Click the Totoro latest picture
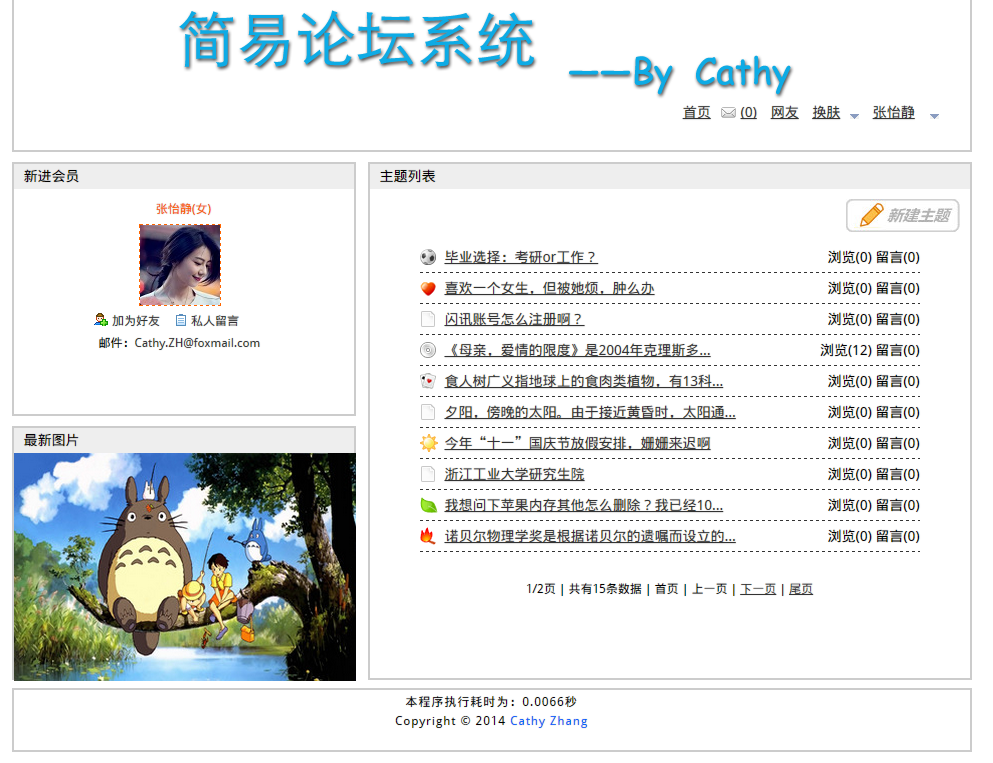 (184, 567)
